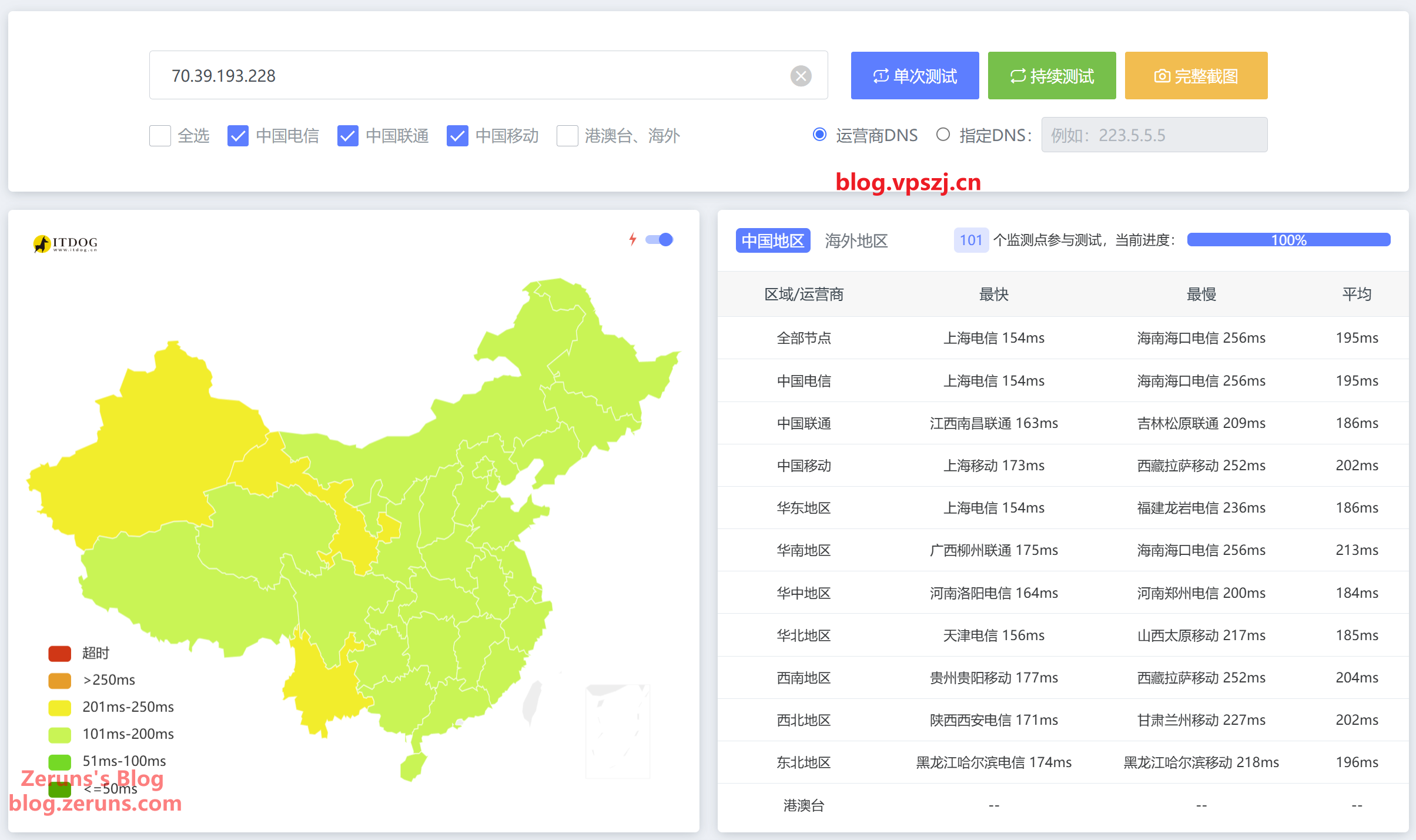Switch to the 海外地区 tab
Image resolution: width=1416 pixels, height=840 pixels.
856,240
